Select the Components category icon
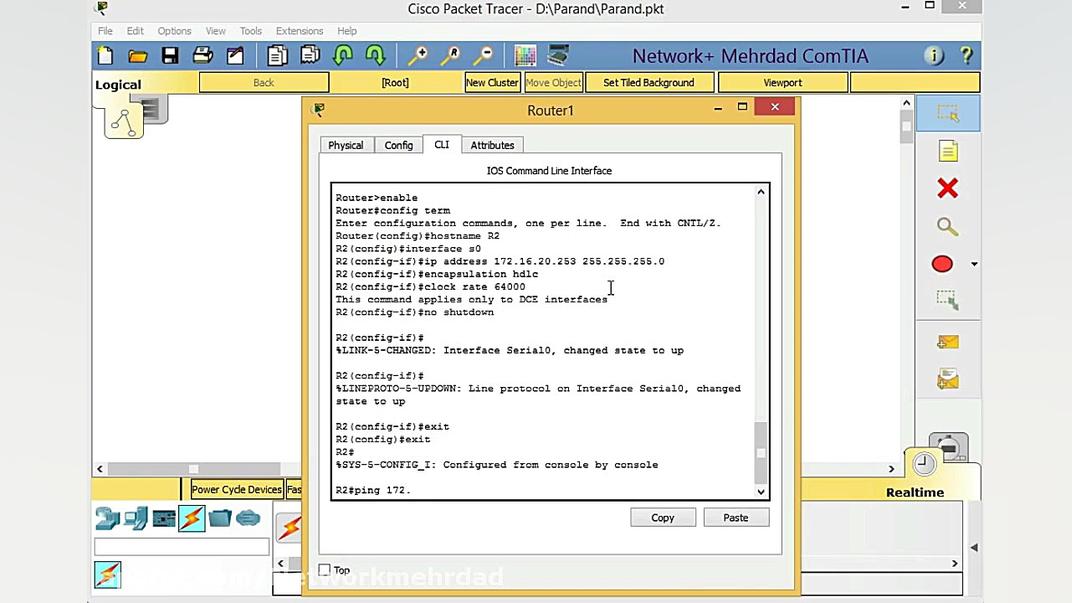Viewport: 1072px width, 603px height. [x=164, y=518]
